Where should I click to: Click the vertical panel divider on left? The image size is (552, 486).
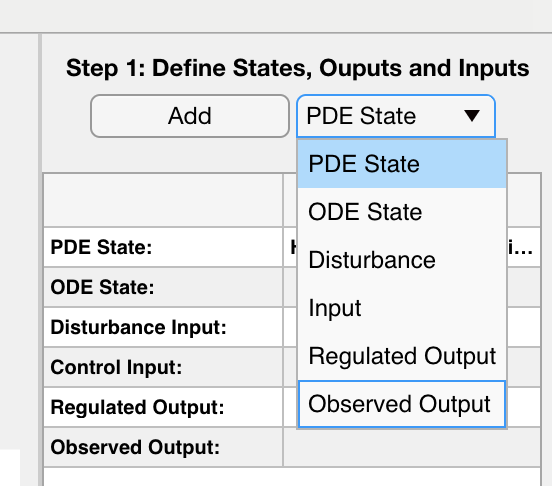40,260
